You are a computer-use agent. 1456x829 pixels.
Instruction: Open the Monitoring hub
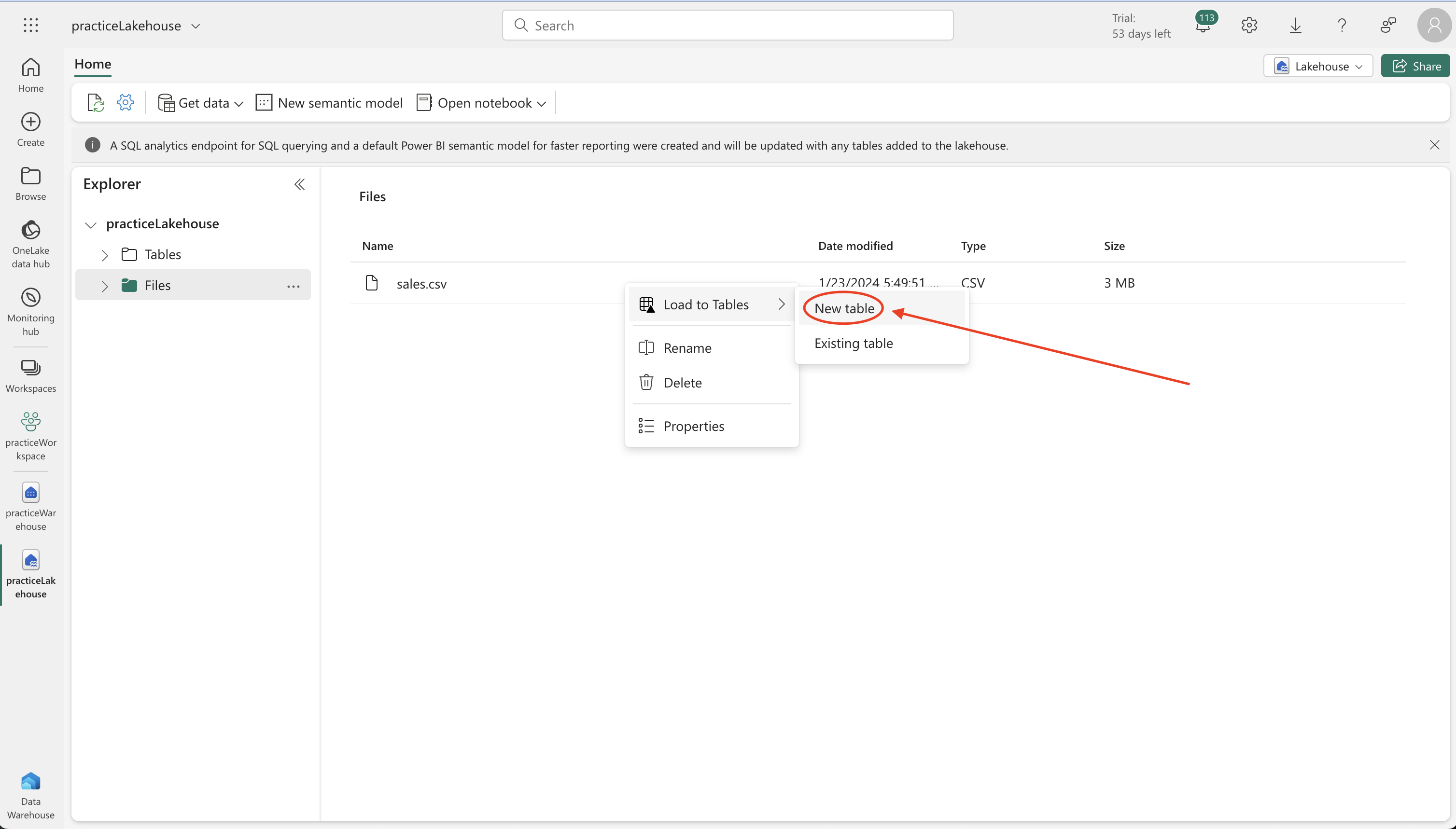(x=31, y=311)
